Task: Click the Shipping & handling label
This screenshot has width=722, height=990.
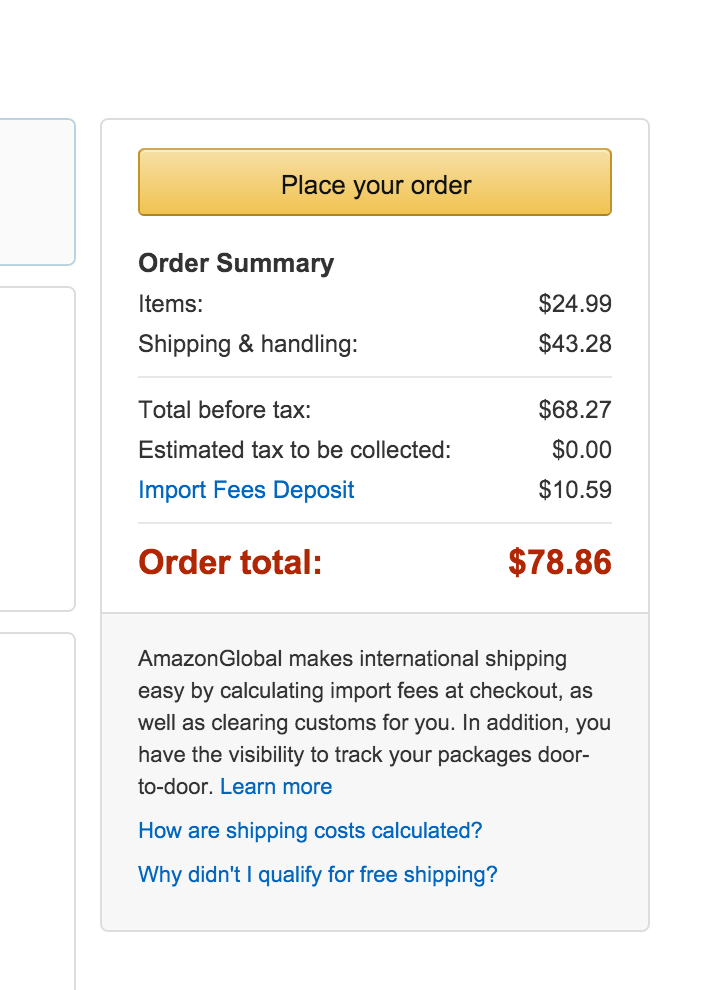Action: pos(248,345)
